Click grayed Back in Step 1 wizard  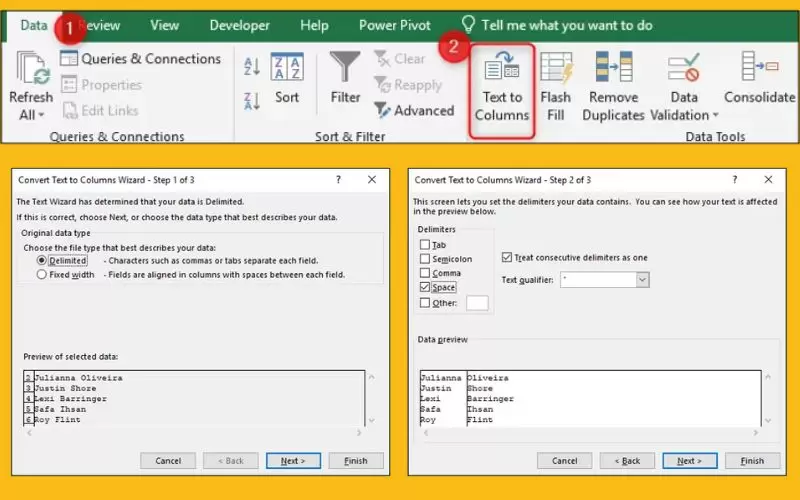coord(231,461)
